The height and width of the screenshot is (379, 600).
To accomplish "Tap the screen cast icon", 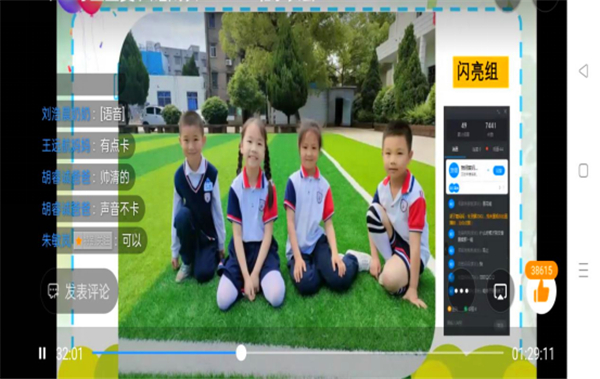I will (500, 292).
